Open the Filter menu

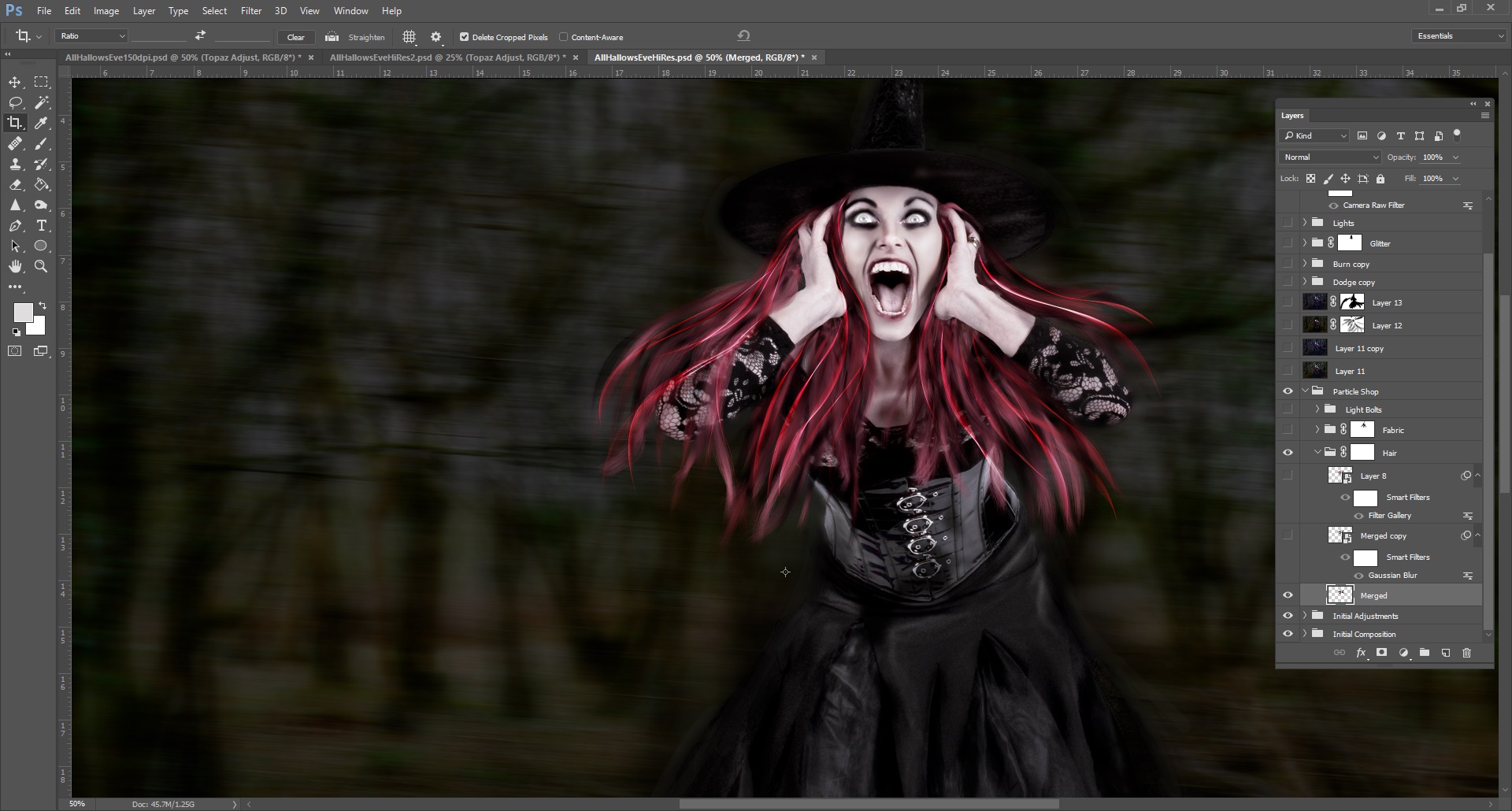coord(251,10)
